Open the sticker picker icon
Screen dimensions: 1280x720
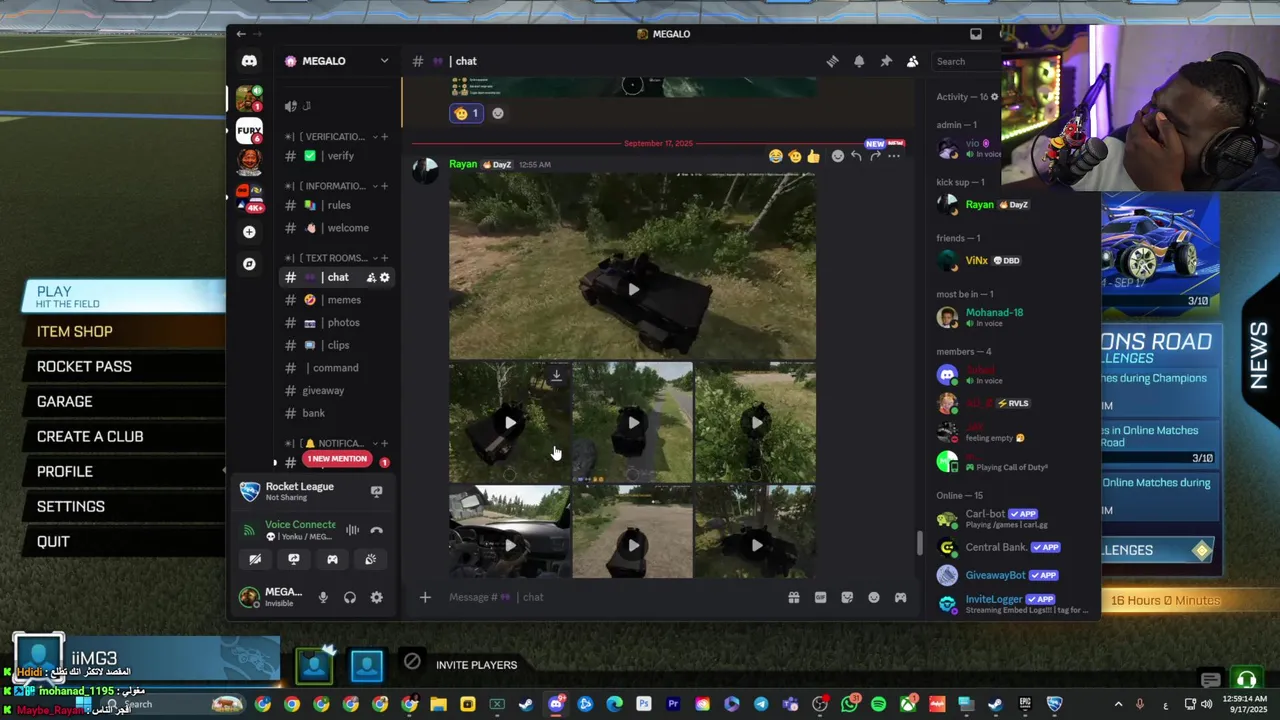pos(847,597)
